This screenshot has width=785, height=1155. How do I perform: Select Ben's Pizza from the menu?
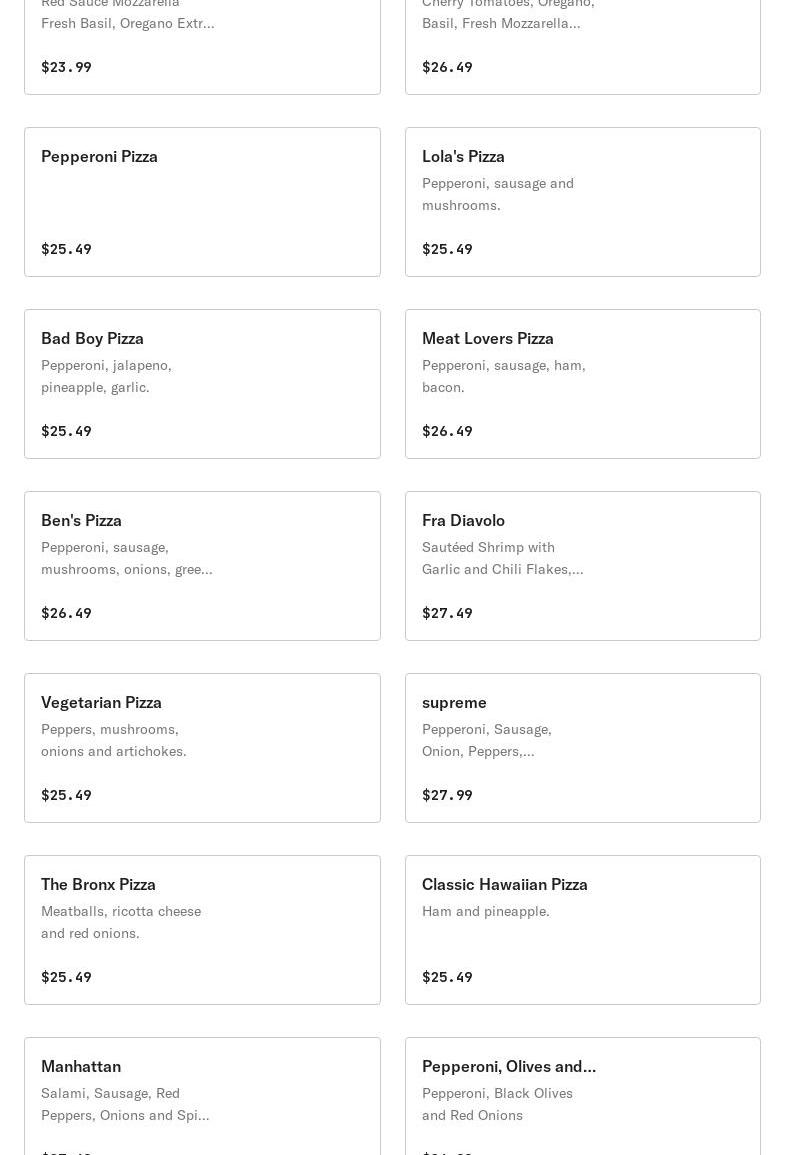coord(202,566)
